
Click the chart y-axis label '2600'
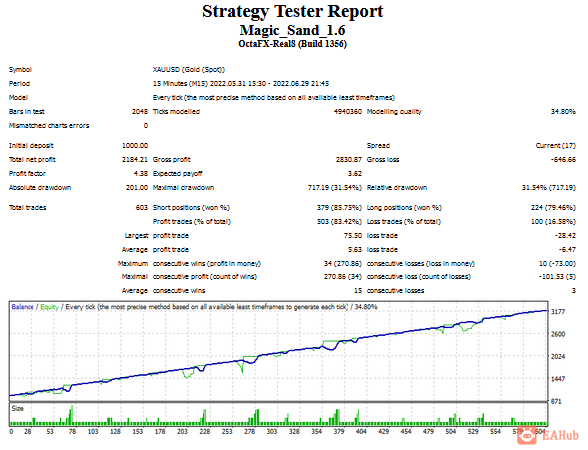click(x=558, y=334)
